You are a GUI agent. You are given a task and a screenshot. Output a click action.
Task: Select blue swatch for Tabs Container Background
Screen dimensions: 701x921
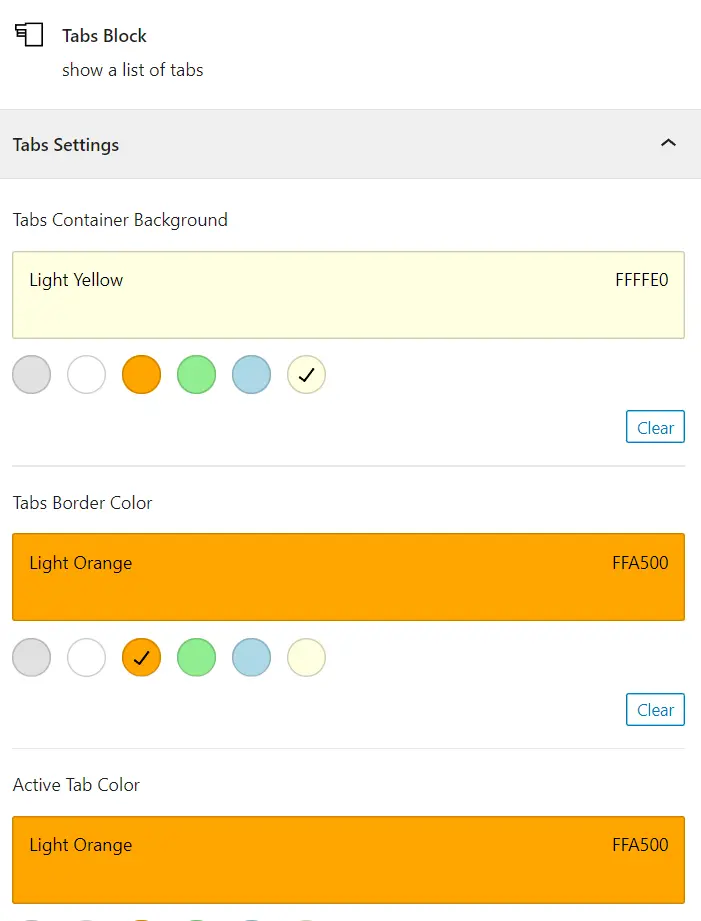(251, 374)
